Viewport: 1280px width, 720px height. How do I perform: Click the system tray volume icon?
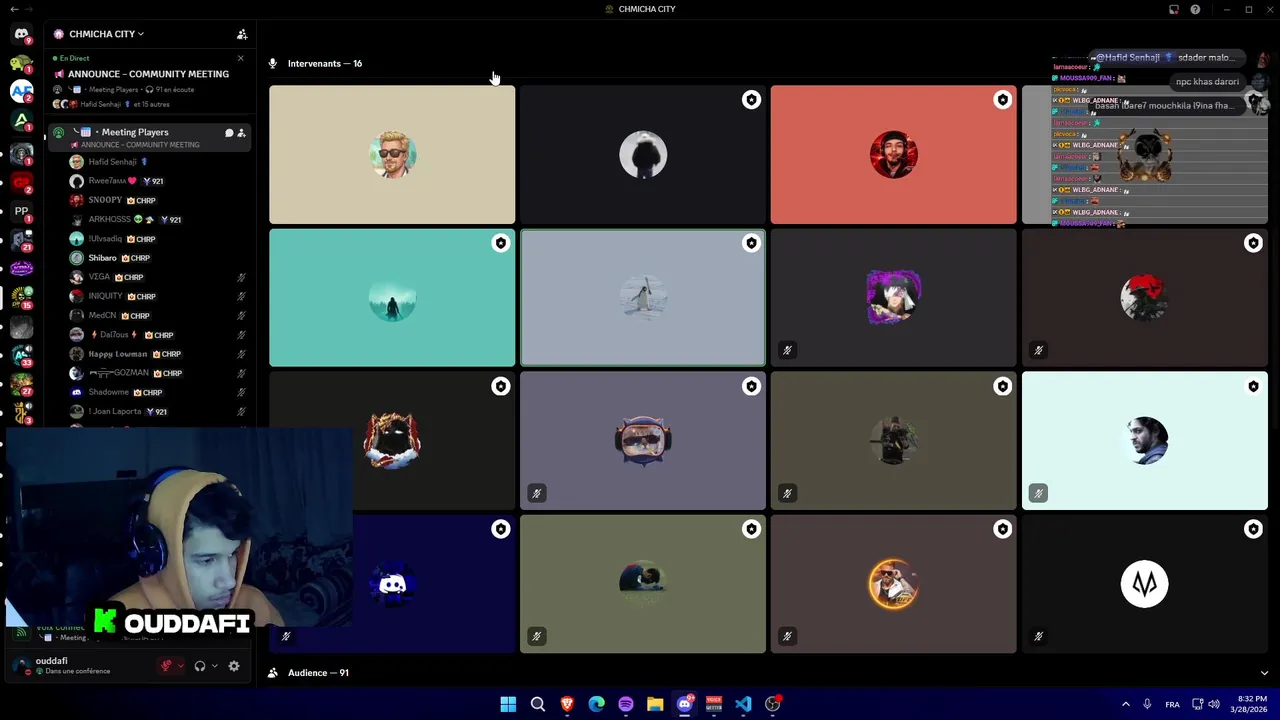[x=1214, y=704]
